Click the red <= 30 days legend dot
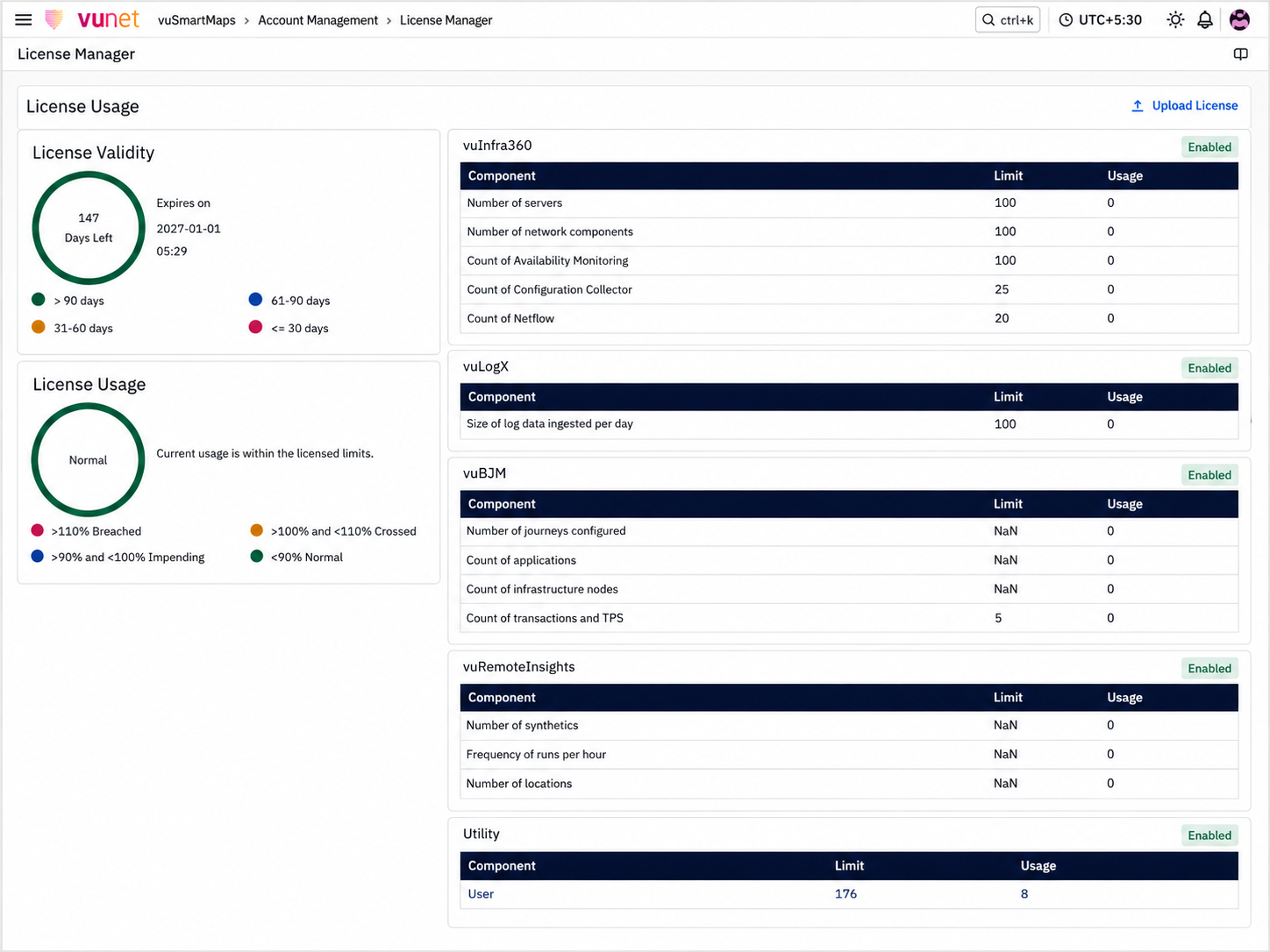 coord(255,327)
